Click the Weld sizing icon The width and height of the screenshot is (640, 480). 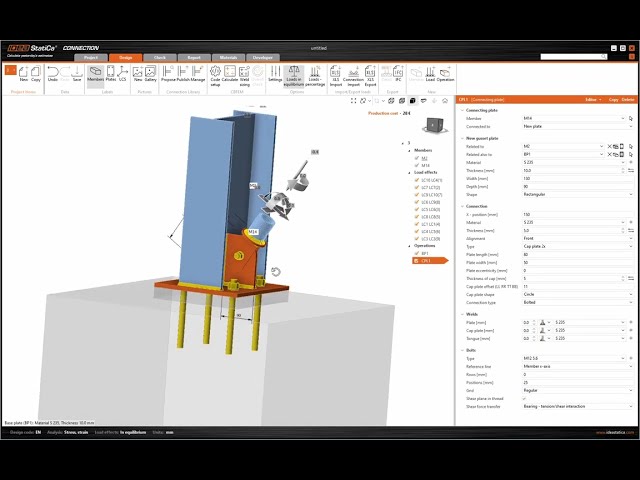244,76
